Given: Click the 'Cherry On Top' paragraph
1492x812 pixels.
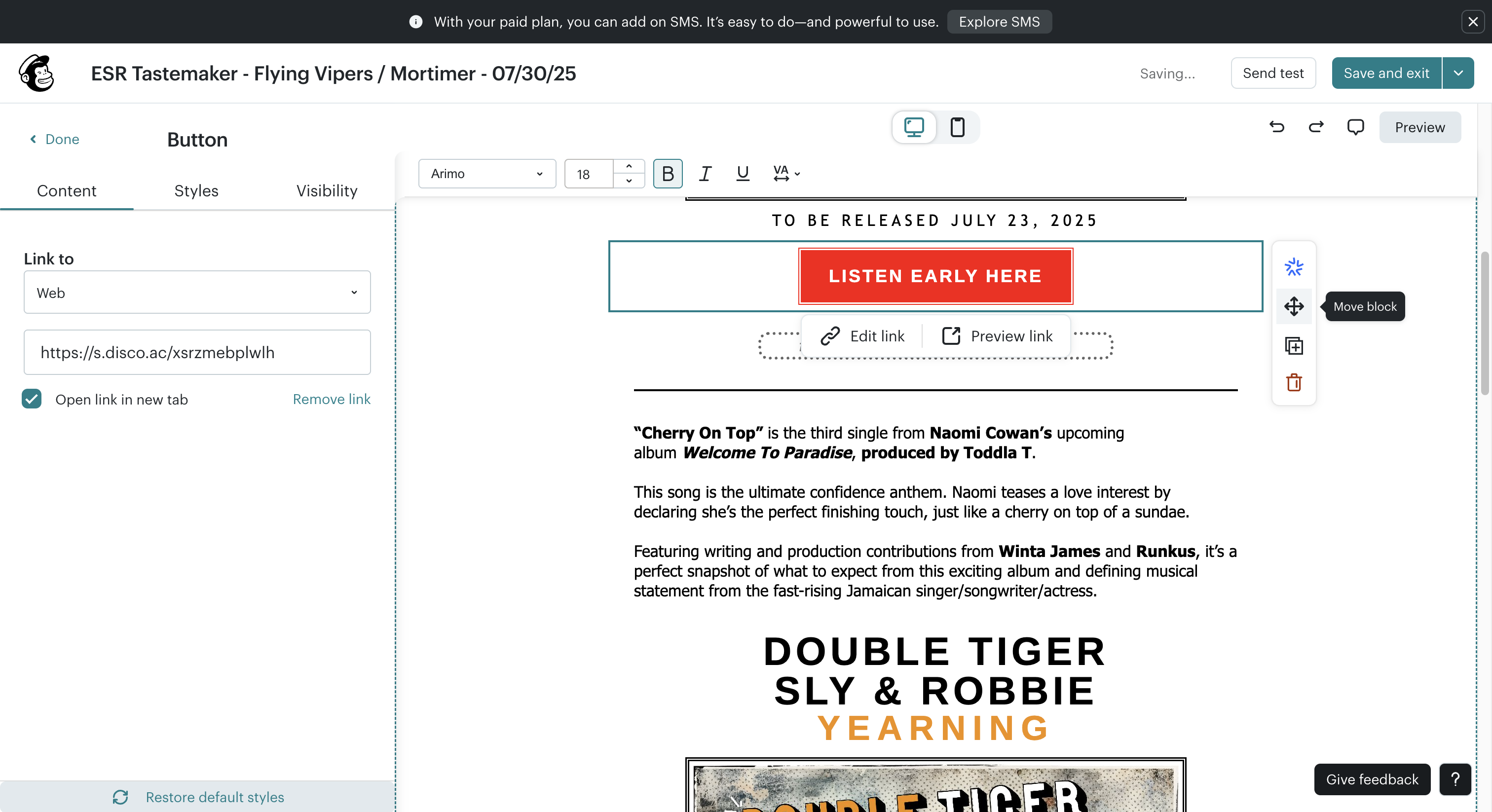Looking at the screenshot, I should pos(879,443).
